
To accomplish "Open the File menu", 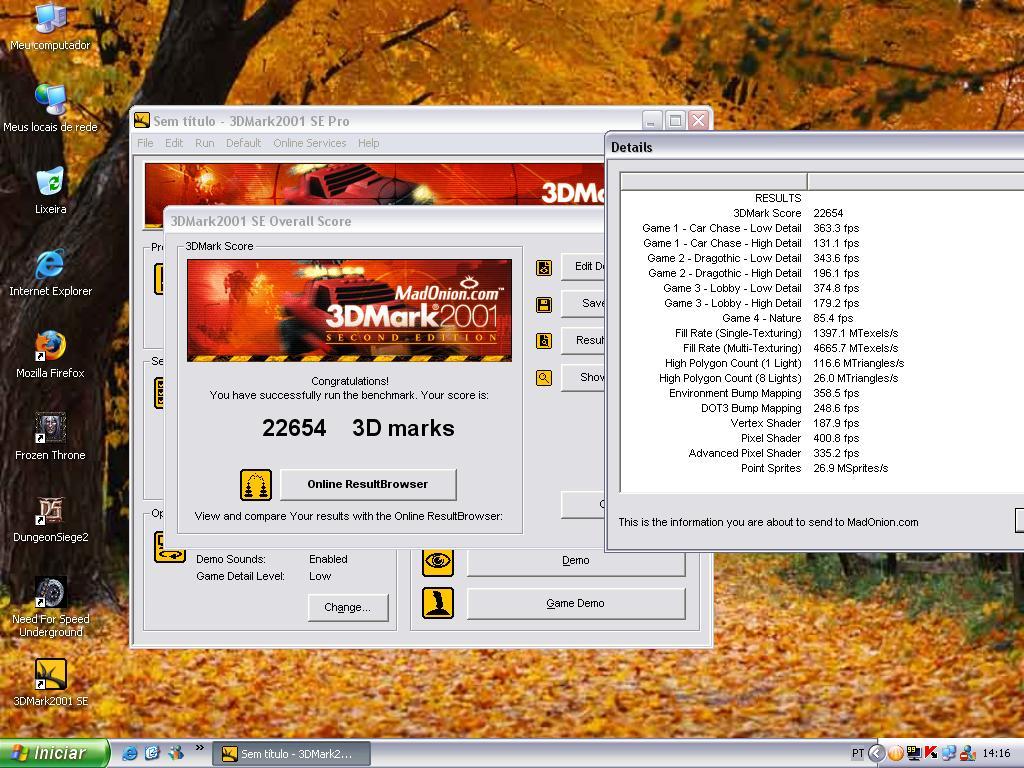I will click(x=145, y=143).
